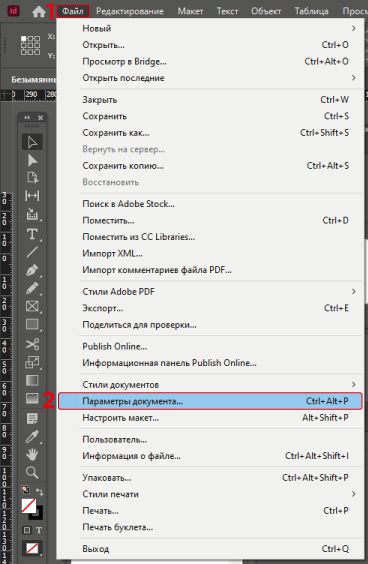The width and height of the screenshot is (368, 564).
Task: Select the Rectangle Frame tool
Action: point(32,306)
